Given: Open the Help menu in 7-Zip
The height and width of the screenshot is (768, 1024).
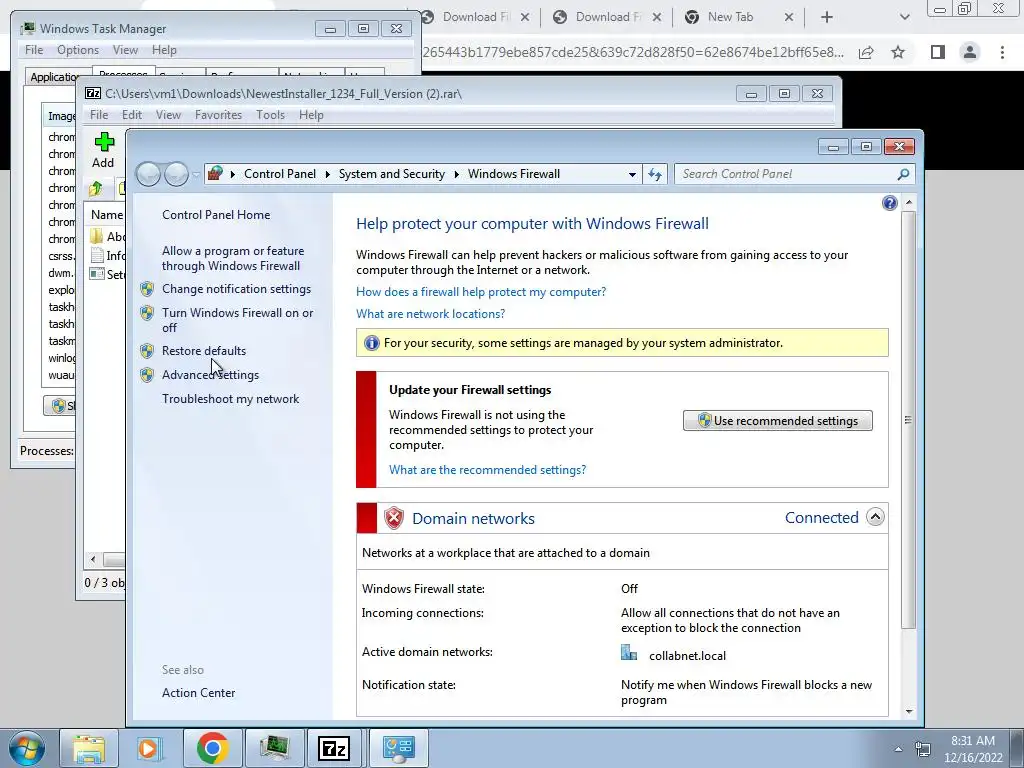Looking at the screenshot, I should coord(311,115).
